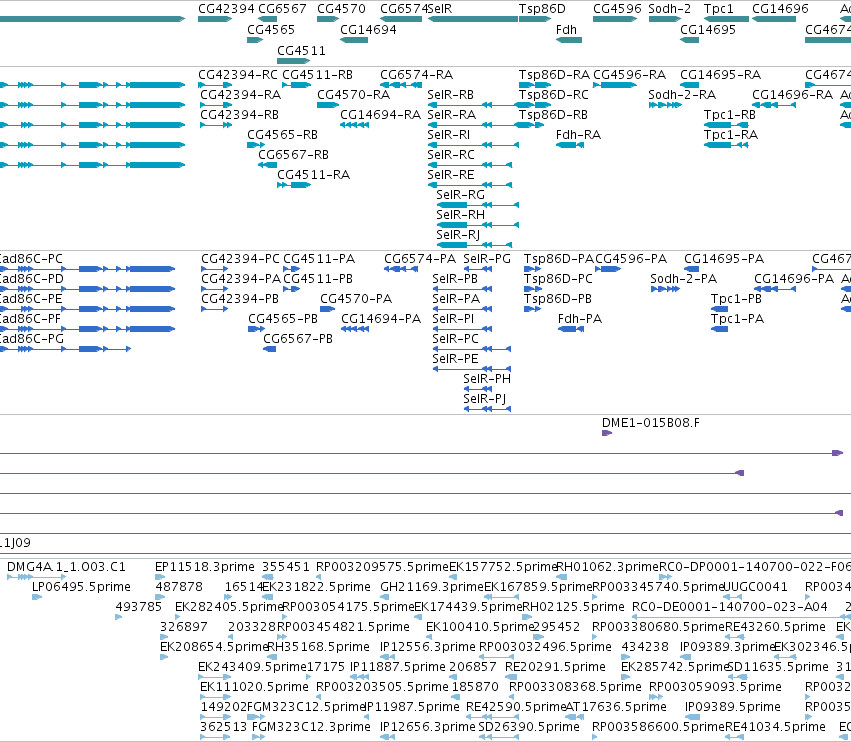Viewport: 851px width, 742px height.
Task: Select EST label 'AT17636.5prime'
Action: coord(616,707)
